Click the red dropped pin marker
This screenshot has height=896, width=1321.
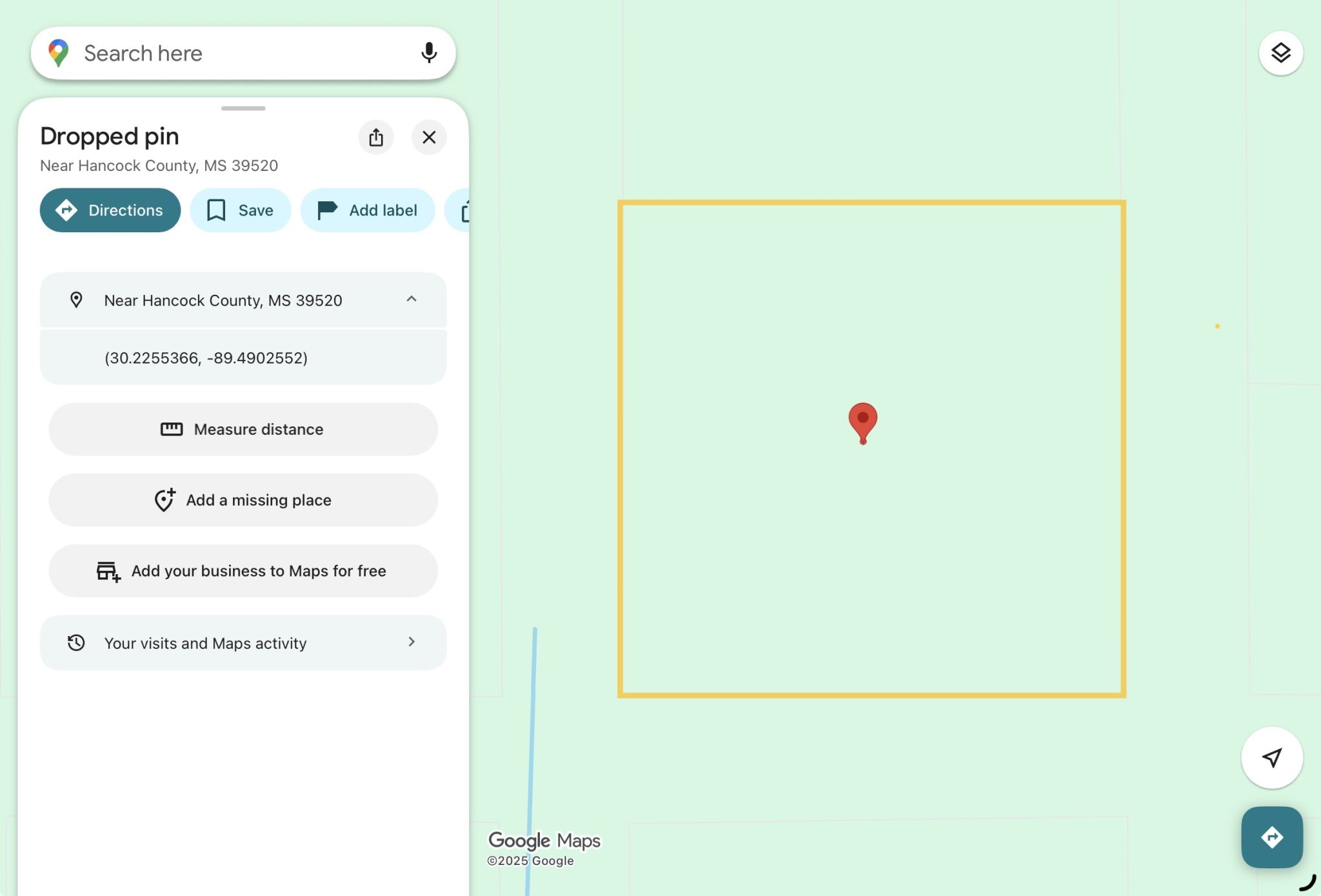[862, 421]
